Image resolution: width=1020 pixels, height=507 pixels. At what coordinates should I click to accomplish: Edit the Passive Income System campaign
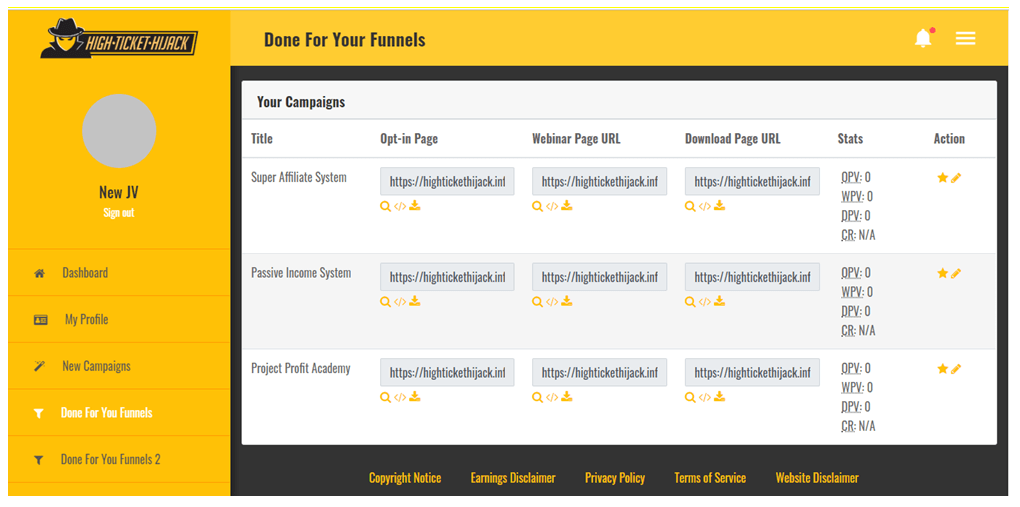(x=956, y=273)
